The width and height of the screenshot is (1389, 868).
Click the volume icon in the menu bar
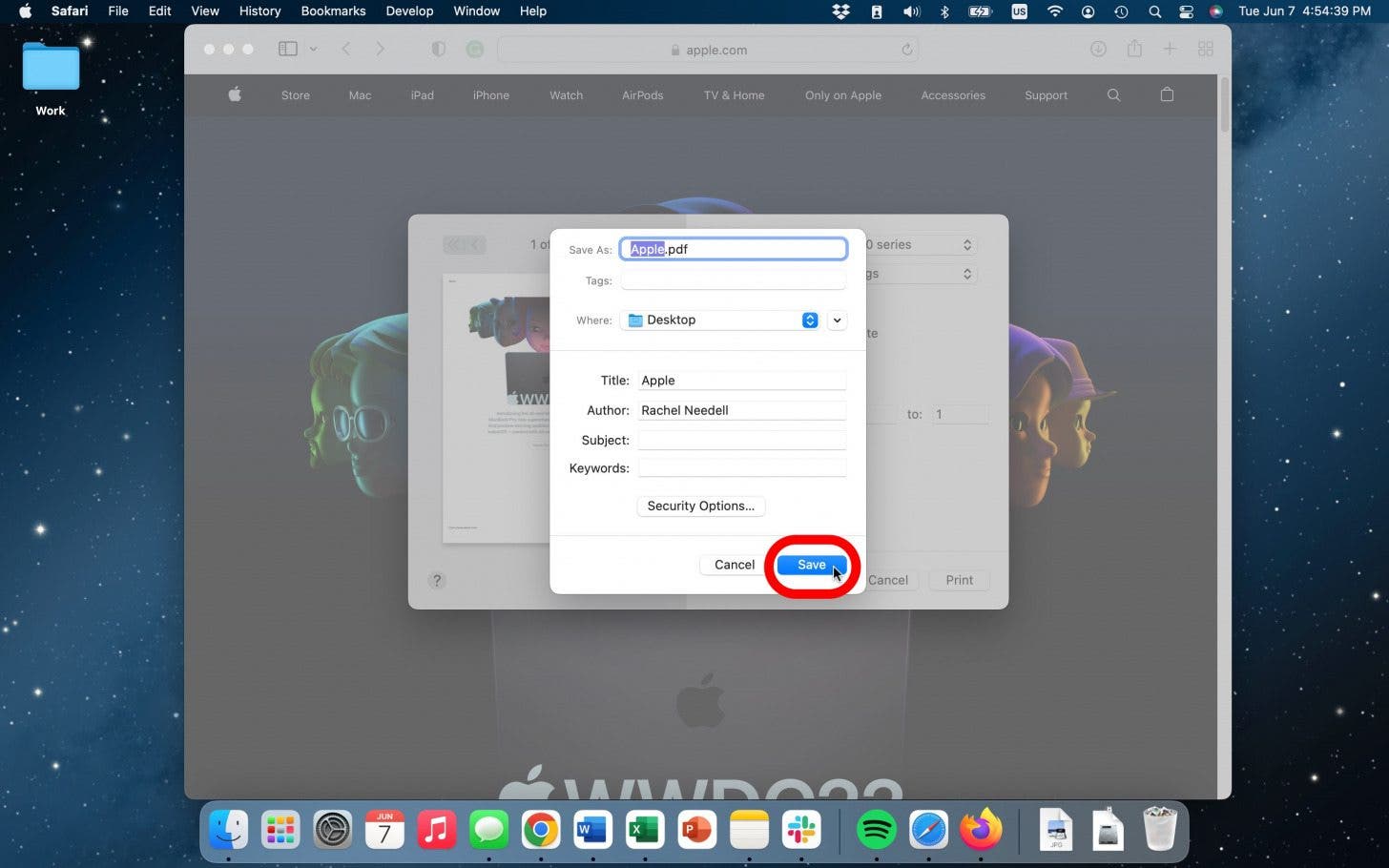click(x=911, y=11)
